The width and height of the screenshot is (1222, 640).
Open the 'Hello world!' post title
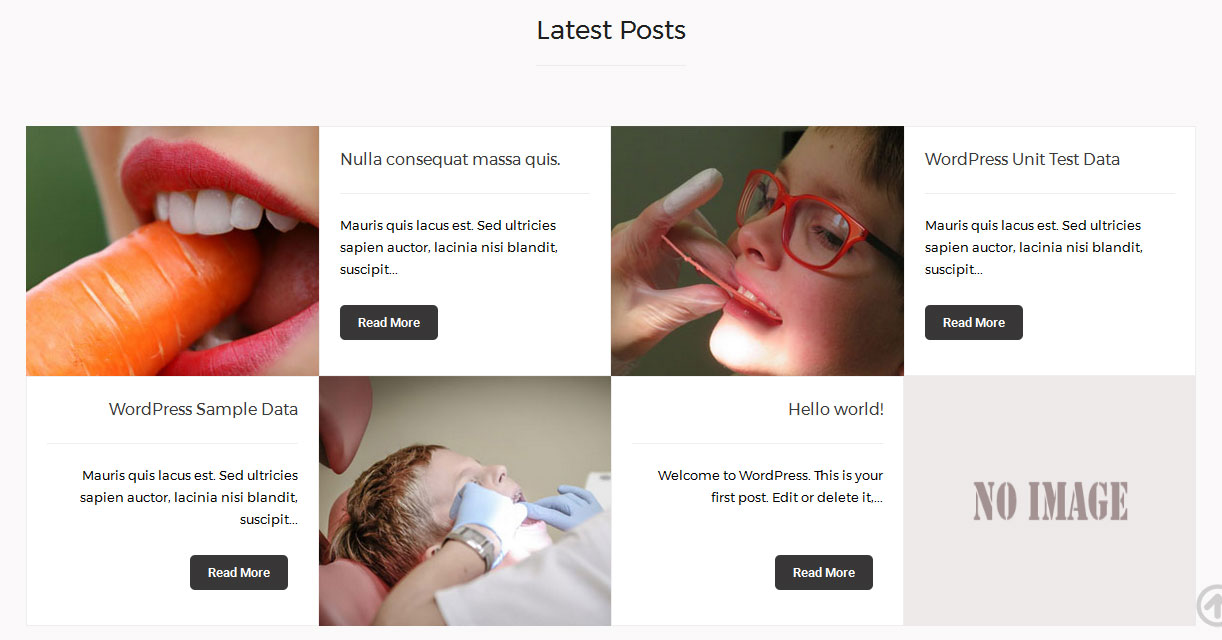tap(836, 409)
